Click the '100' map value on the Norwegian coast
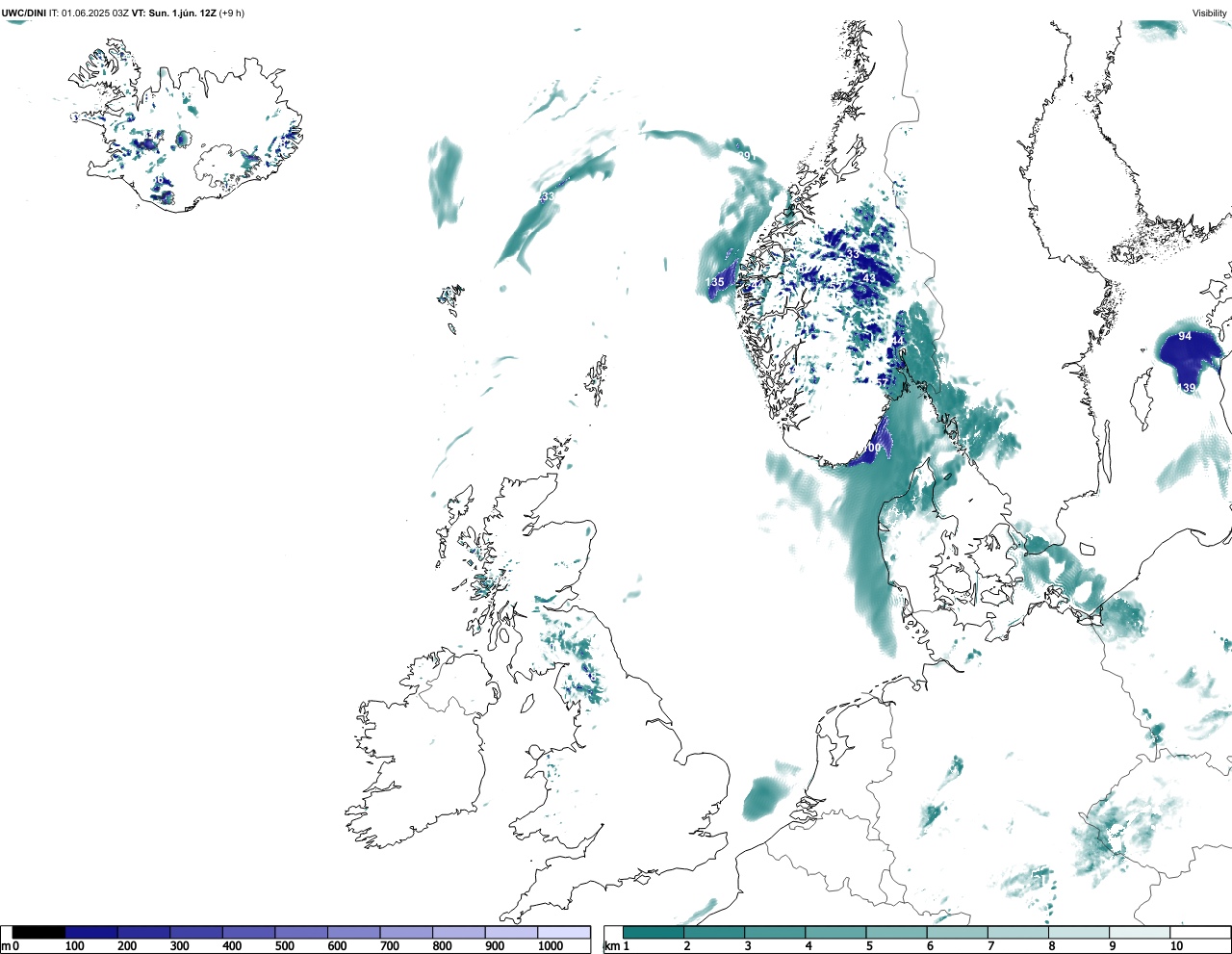The width and height of the screenshot is (1232, 954). click(x=871, y=448)
